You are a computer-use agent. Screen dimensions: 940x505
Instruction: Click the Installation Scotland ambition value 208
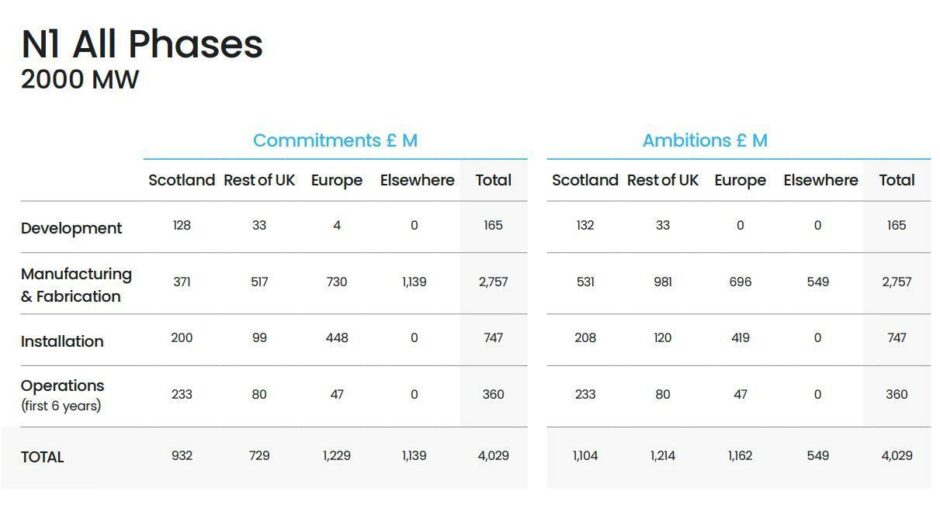pyautogui.click(x=585, y=338)
